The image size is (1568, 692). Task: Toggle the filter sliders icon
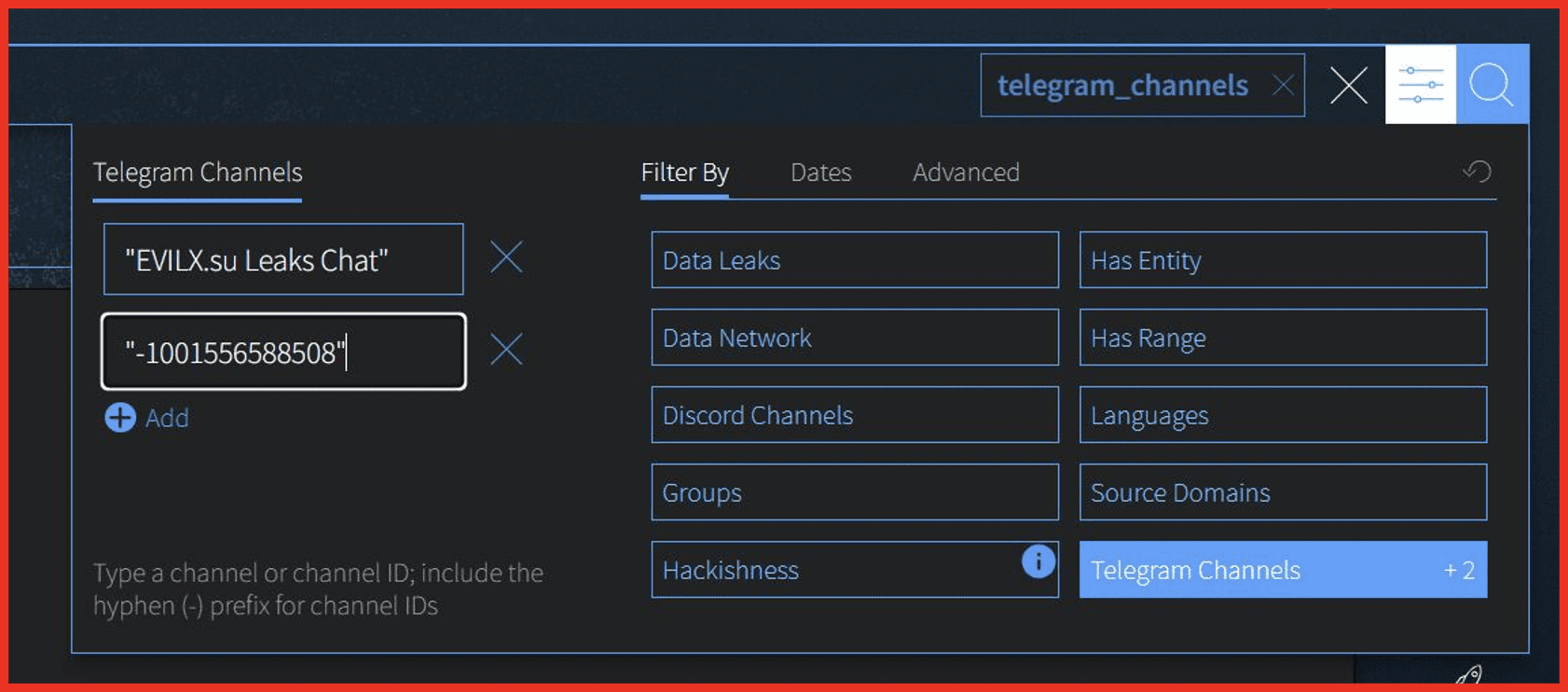[x=1421, y=85]
